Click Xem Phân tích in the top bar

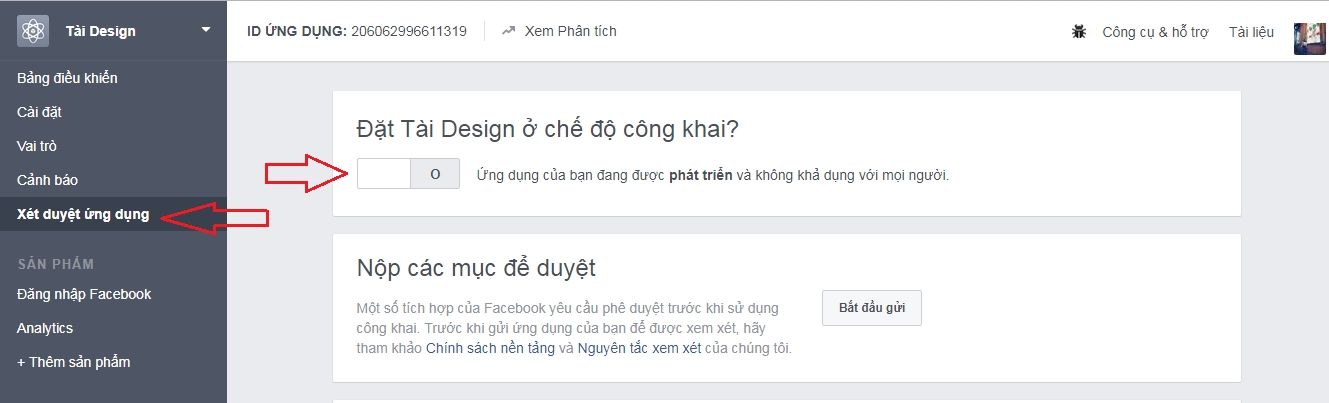(570, 31)
